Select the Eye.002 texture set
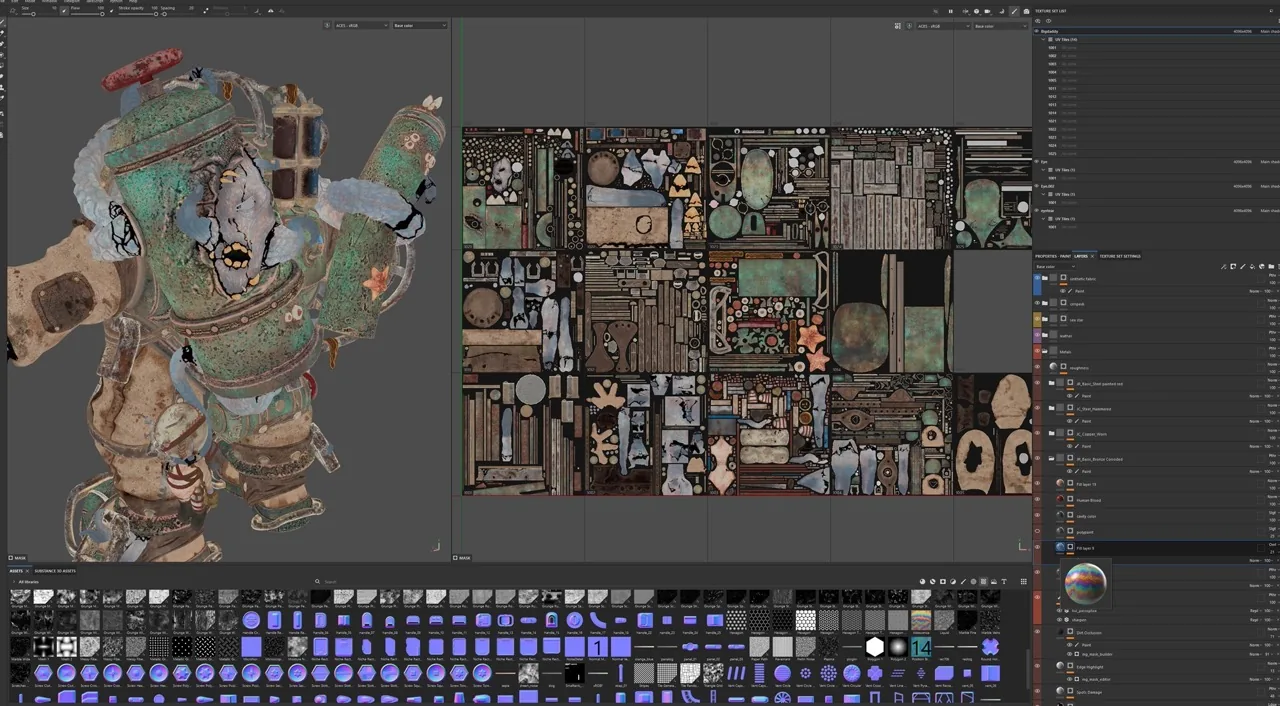The height and width of the screenshot is (706, 1280). [1156, 186]
